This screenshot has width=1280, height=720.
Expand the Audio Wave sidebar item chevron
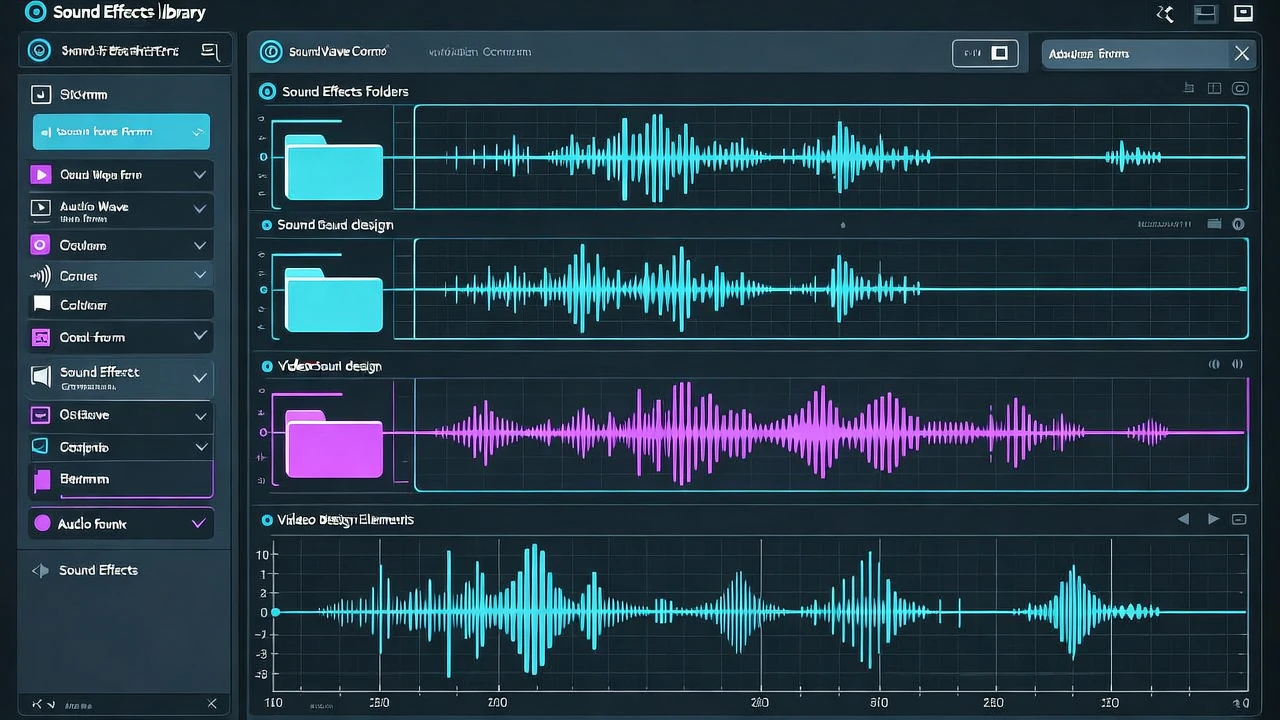[x=199, y=209]
